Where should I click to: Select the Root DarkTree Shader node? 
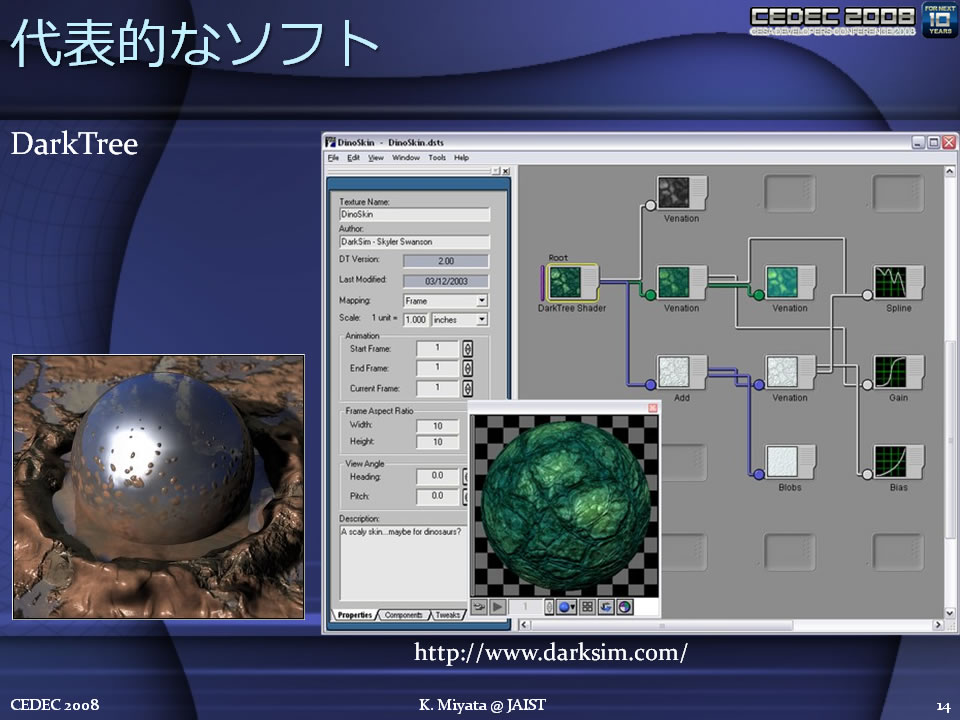(x=572, y=282)
